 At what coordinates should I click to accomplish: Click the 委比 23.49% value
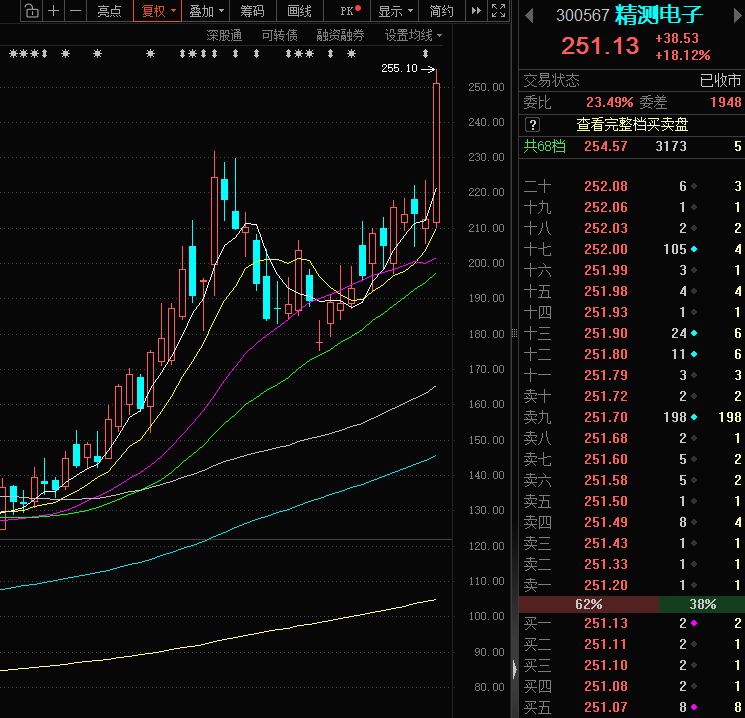(610, 102)
